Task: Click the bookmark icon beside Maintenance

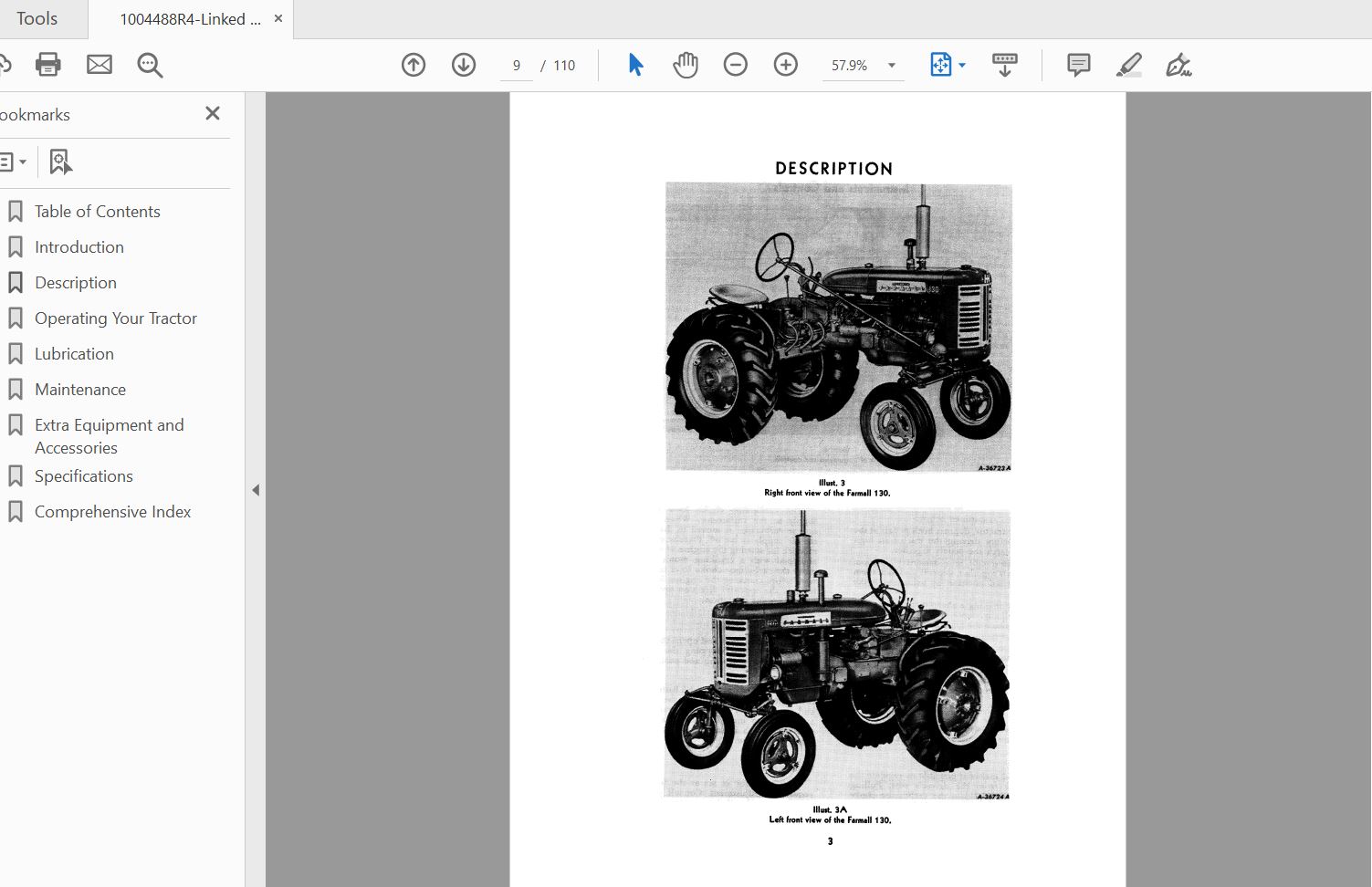Action: [16, 390]
